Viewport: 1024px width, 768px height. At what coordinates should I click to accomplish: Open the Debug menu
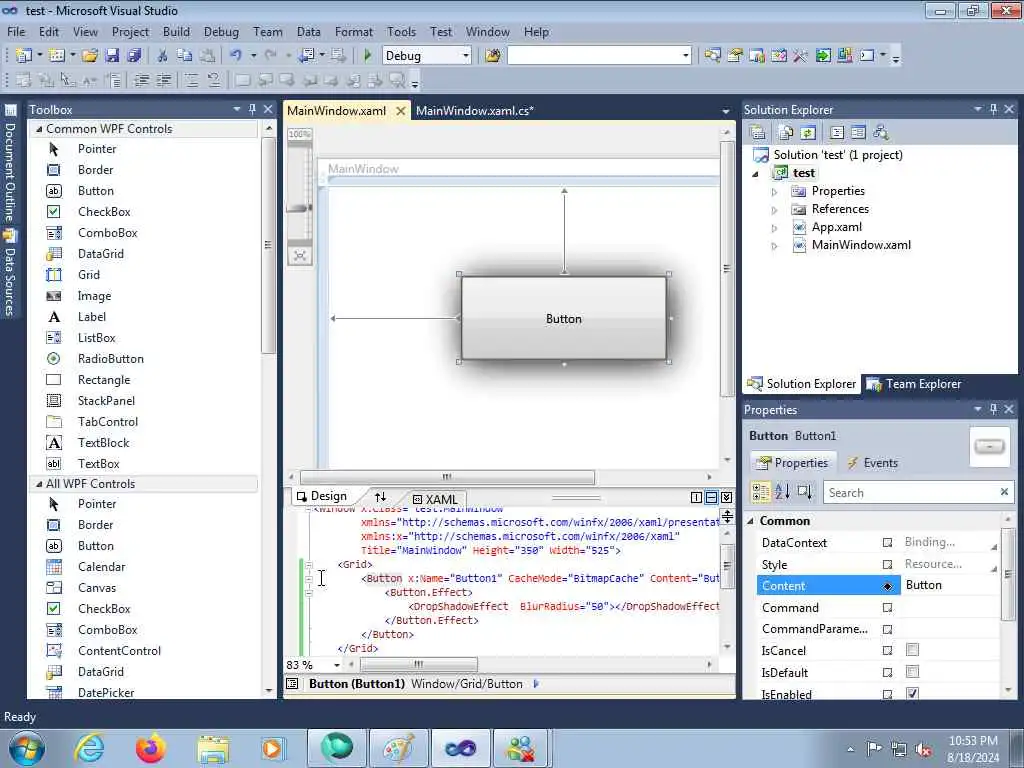[221, 31]
